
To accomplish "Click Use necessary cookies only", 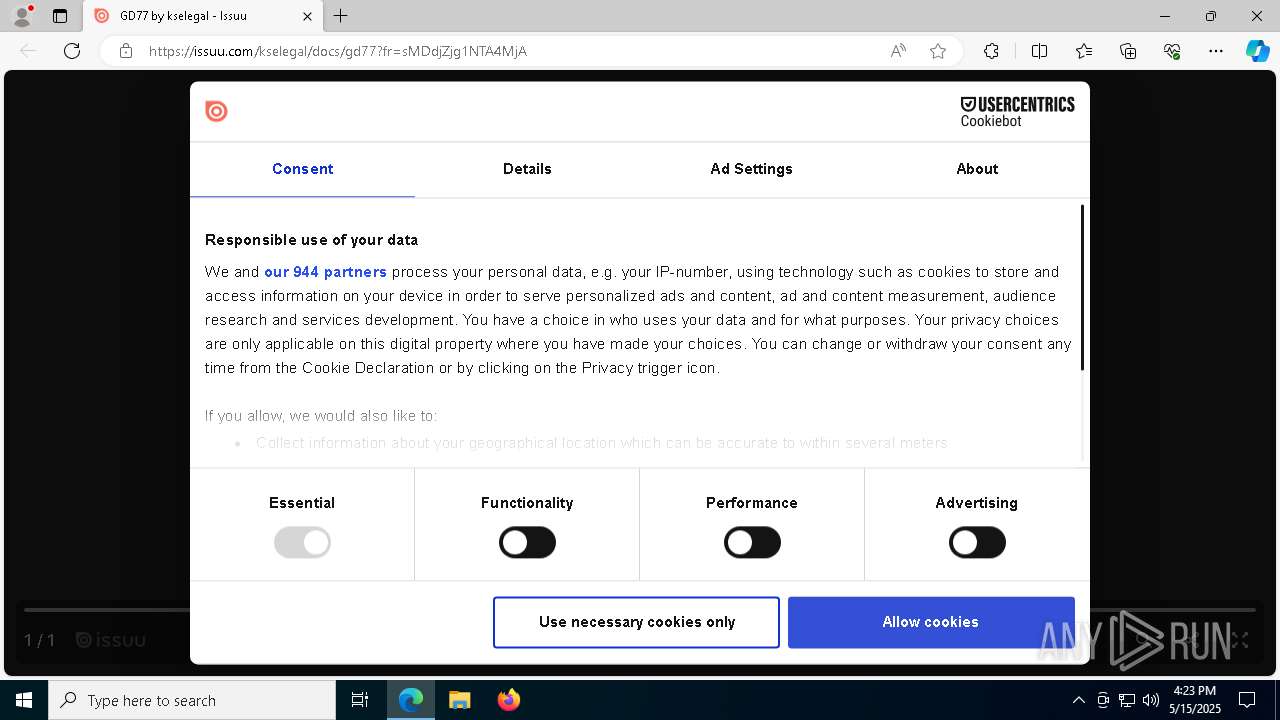I will pyautogui.click(x=636, y=622).
